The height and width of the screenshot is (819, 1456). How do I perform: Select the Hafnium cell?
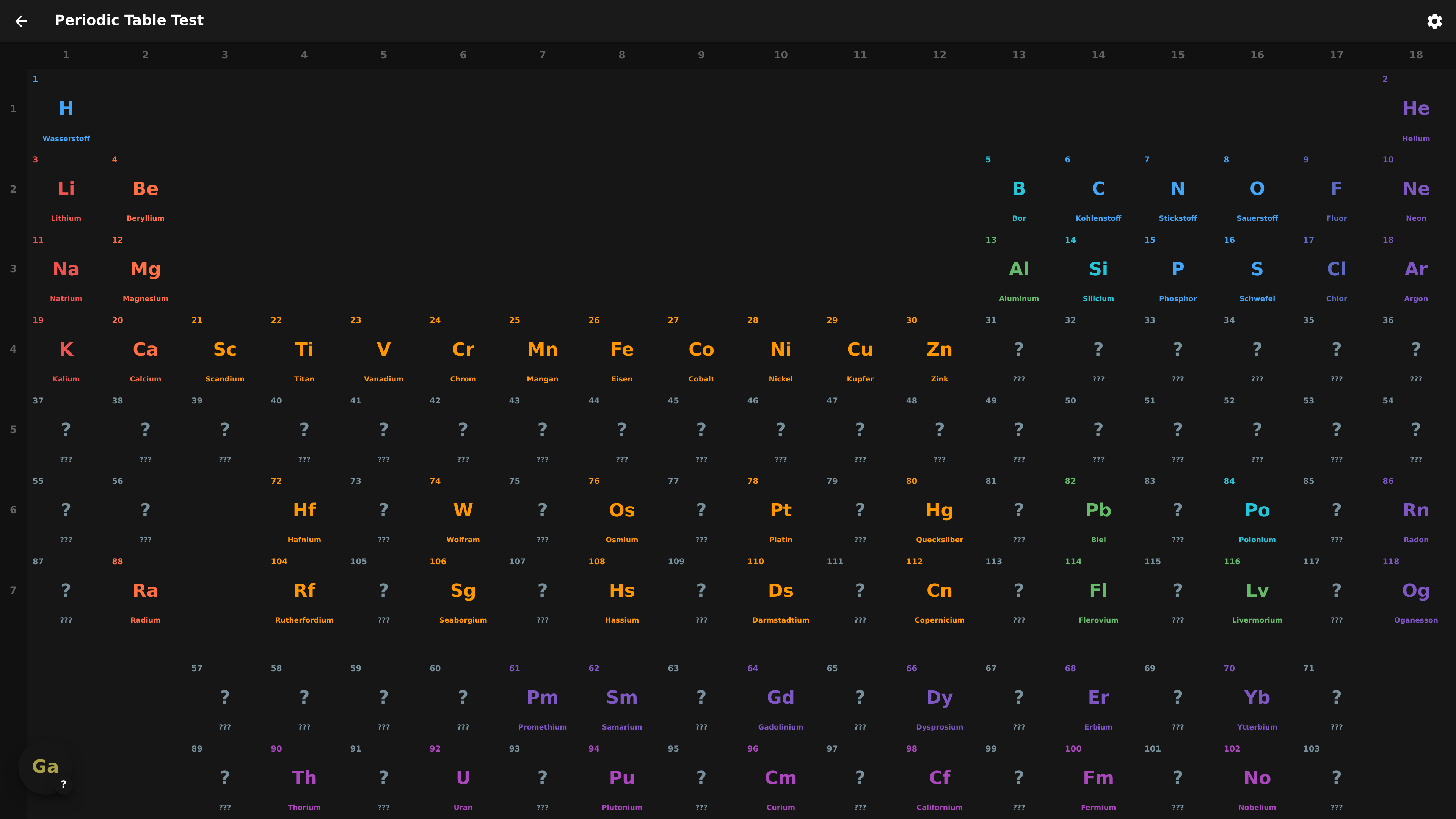pyautogui.click(x=304, y=510)
